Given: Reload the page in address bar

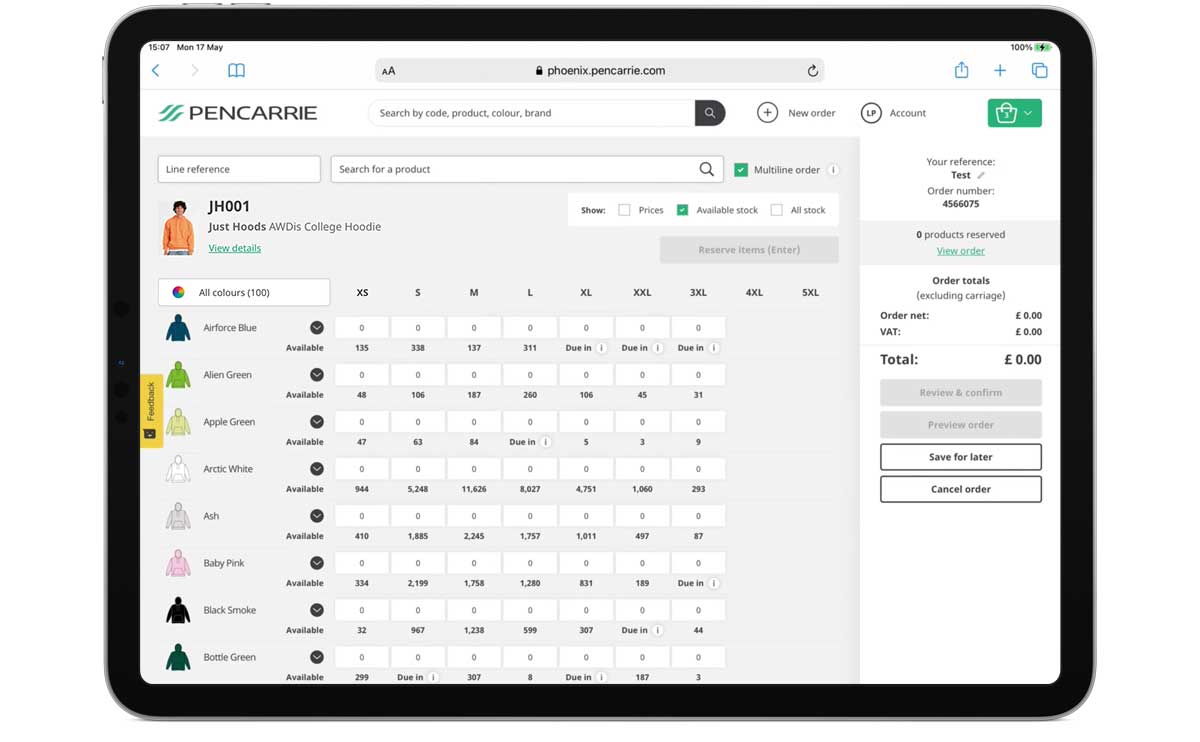Looking at the screenshot, I should coord(812,71).
